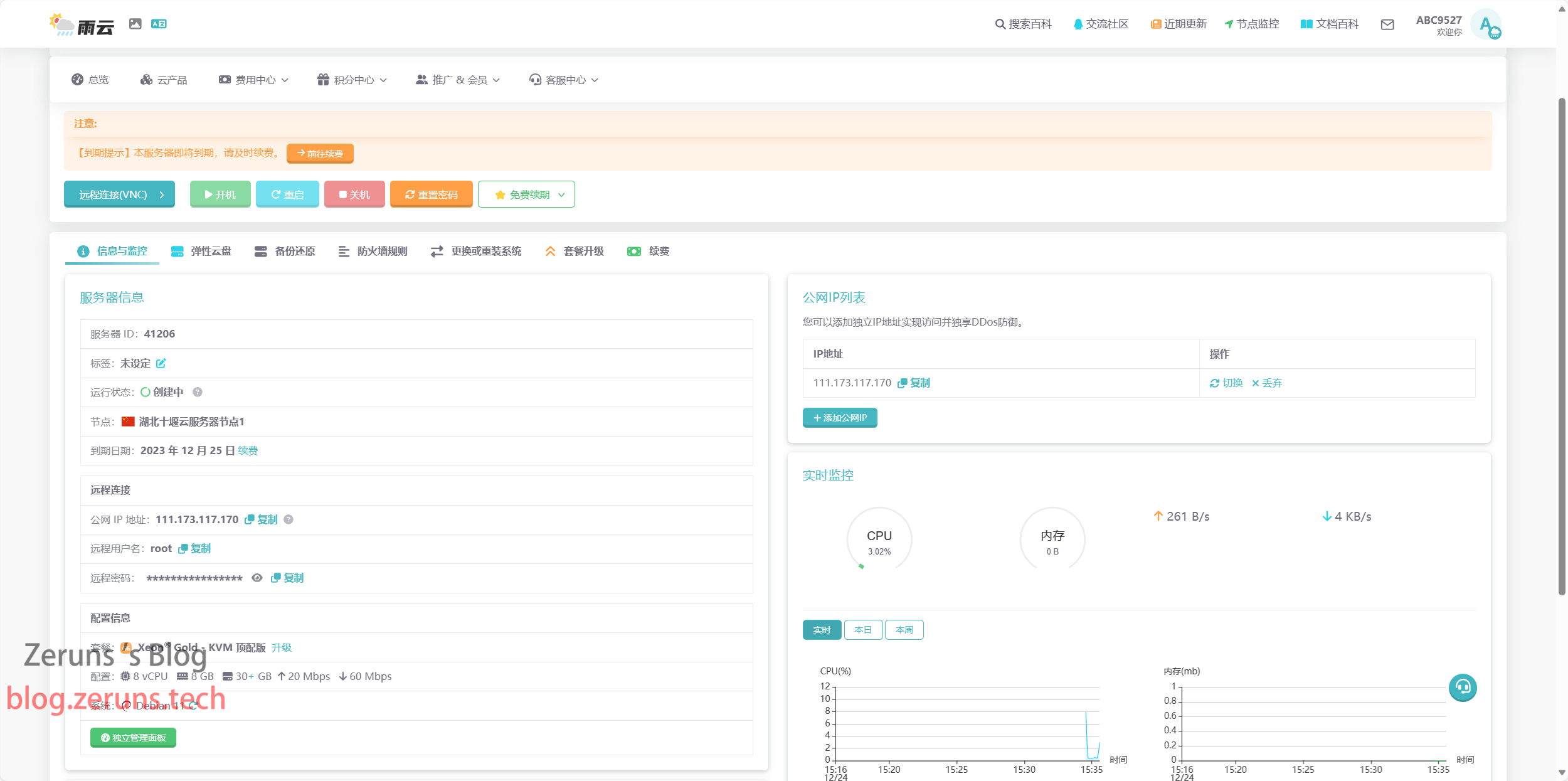
Task: Click the mail envelope icon in header
Action: [1387, 24]
